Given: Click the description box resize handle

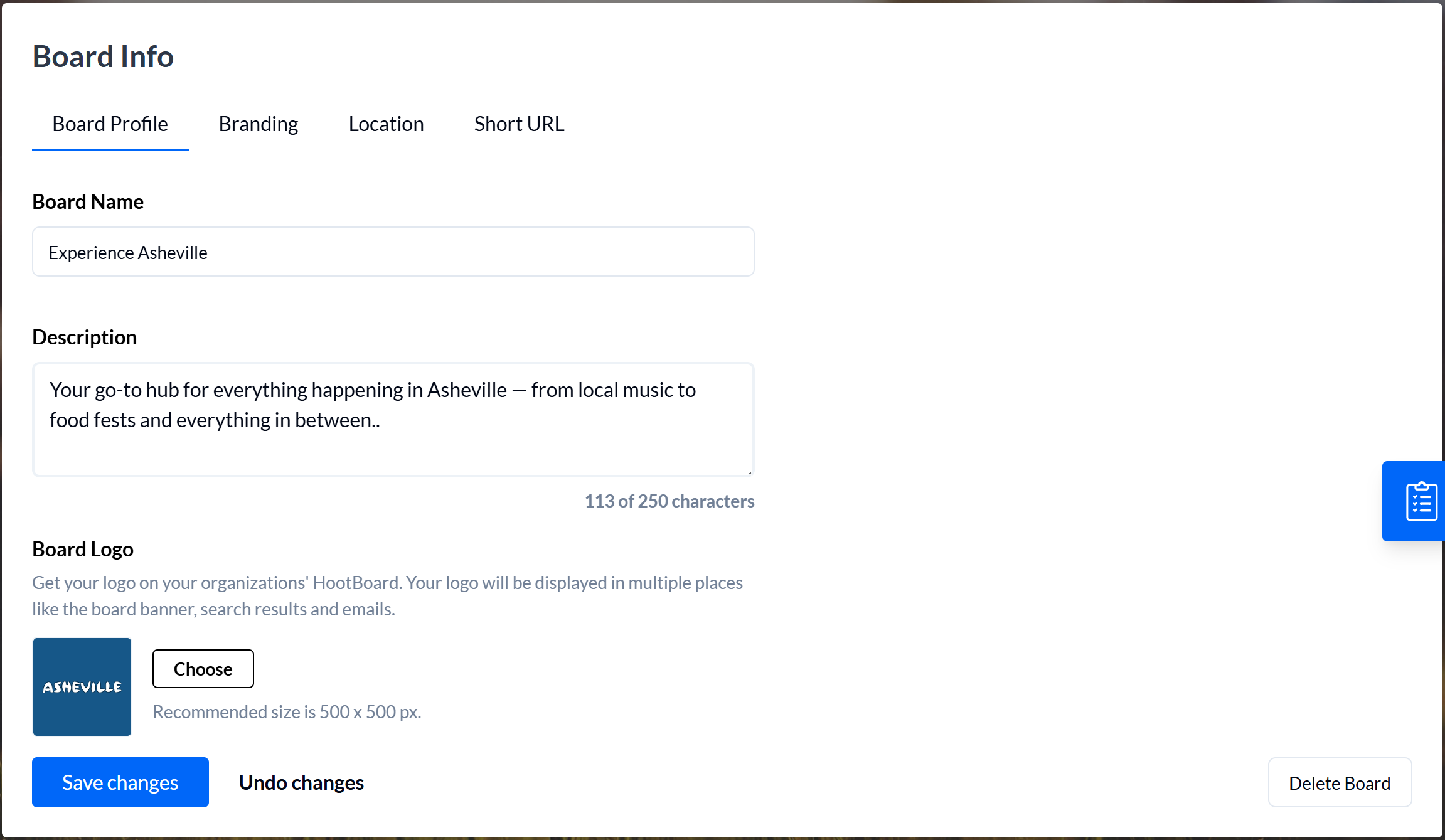Looking at the screenshot, I should coord(750,472).
